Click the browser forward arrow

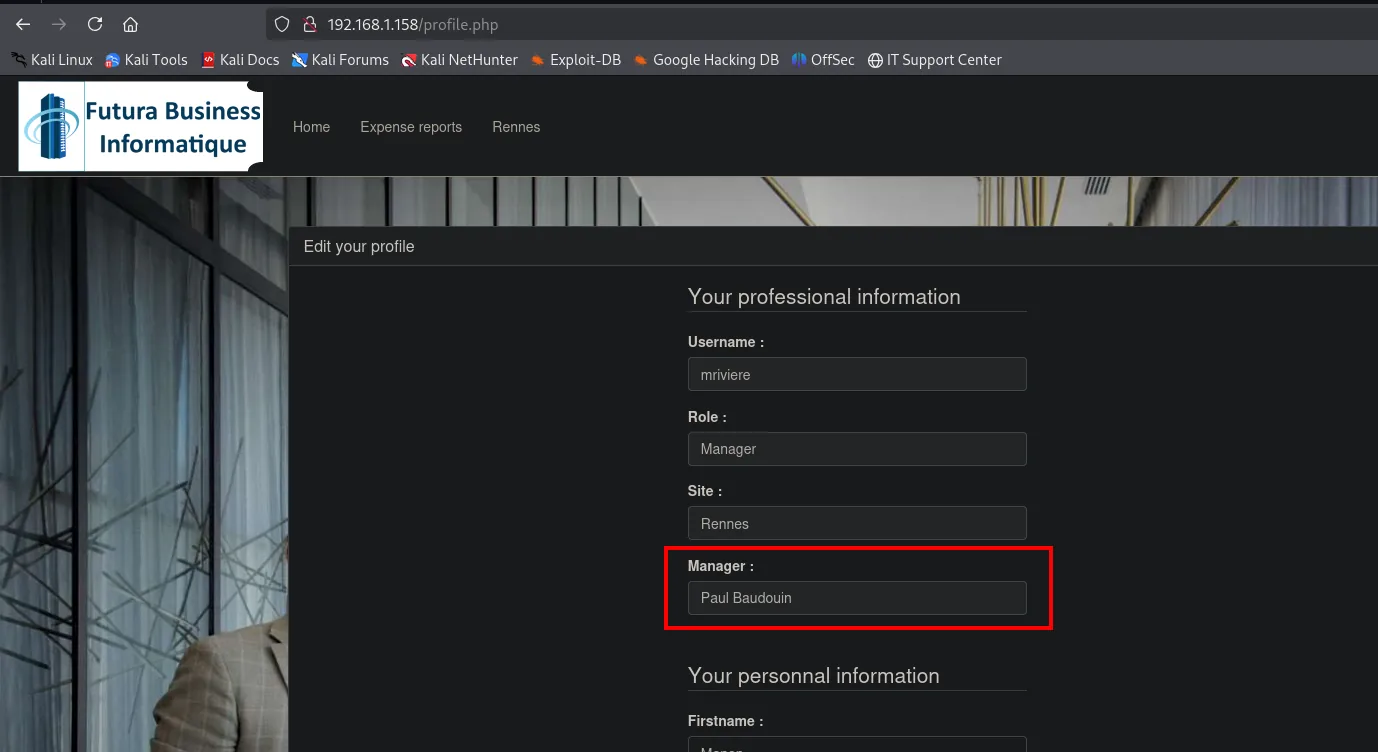[59, 24]
